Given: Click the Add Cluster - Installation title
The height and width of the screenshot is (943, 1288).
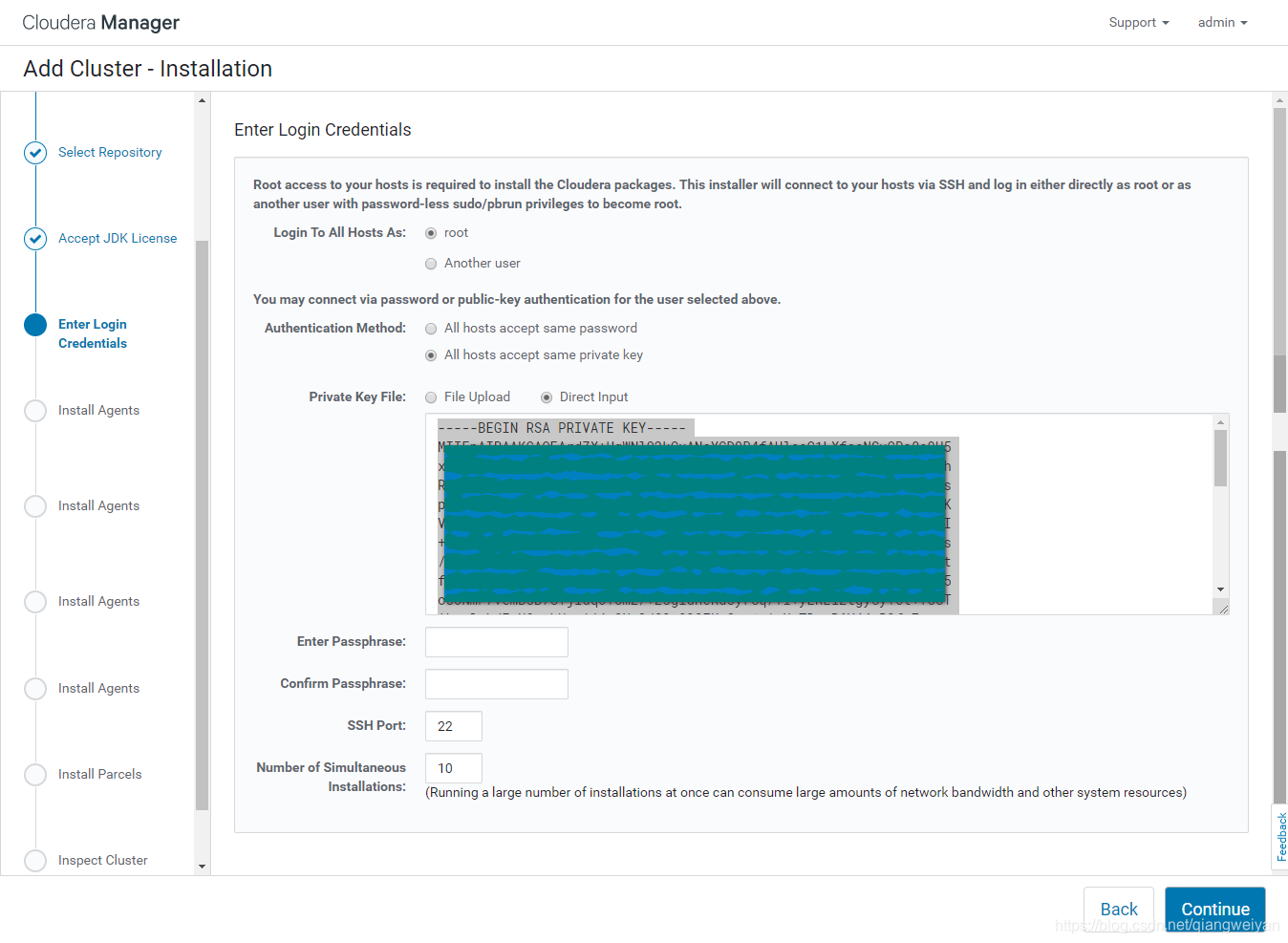Looking at the screenshot, I should [x=148, y=69].
